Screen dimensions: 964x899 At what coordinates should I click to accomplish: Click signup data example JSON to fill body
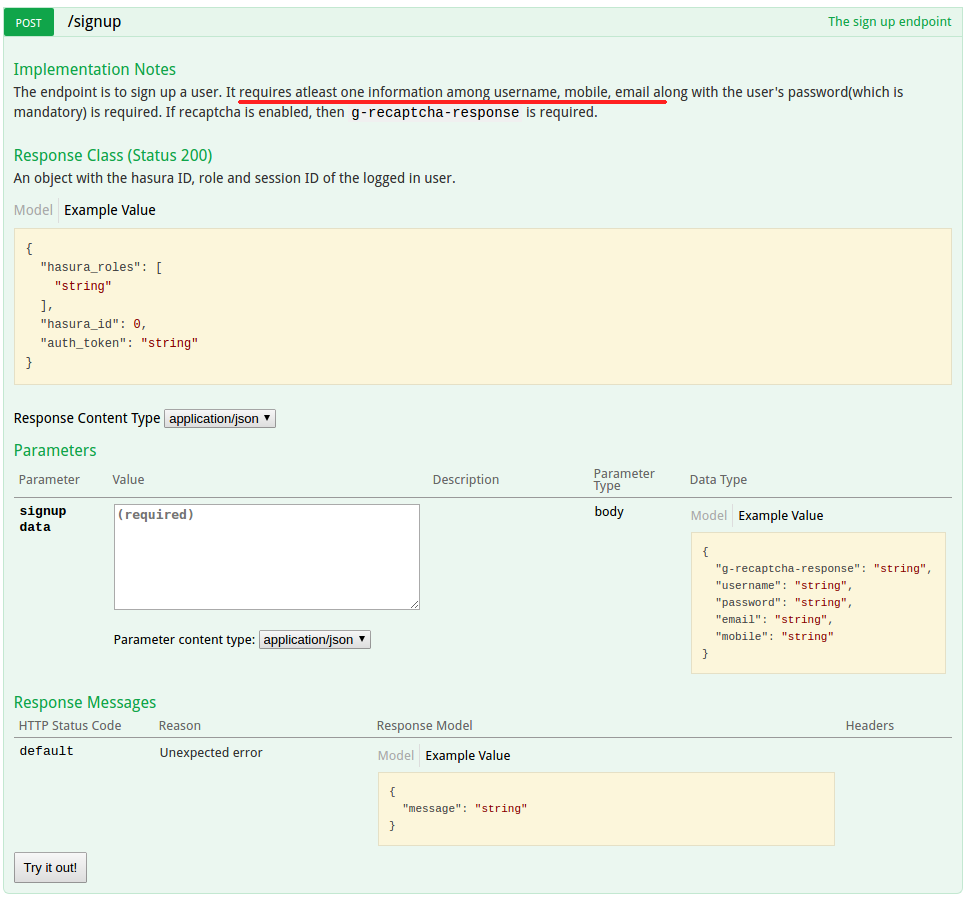click(818, 603)
